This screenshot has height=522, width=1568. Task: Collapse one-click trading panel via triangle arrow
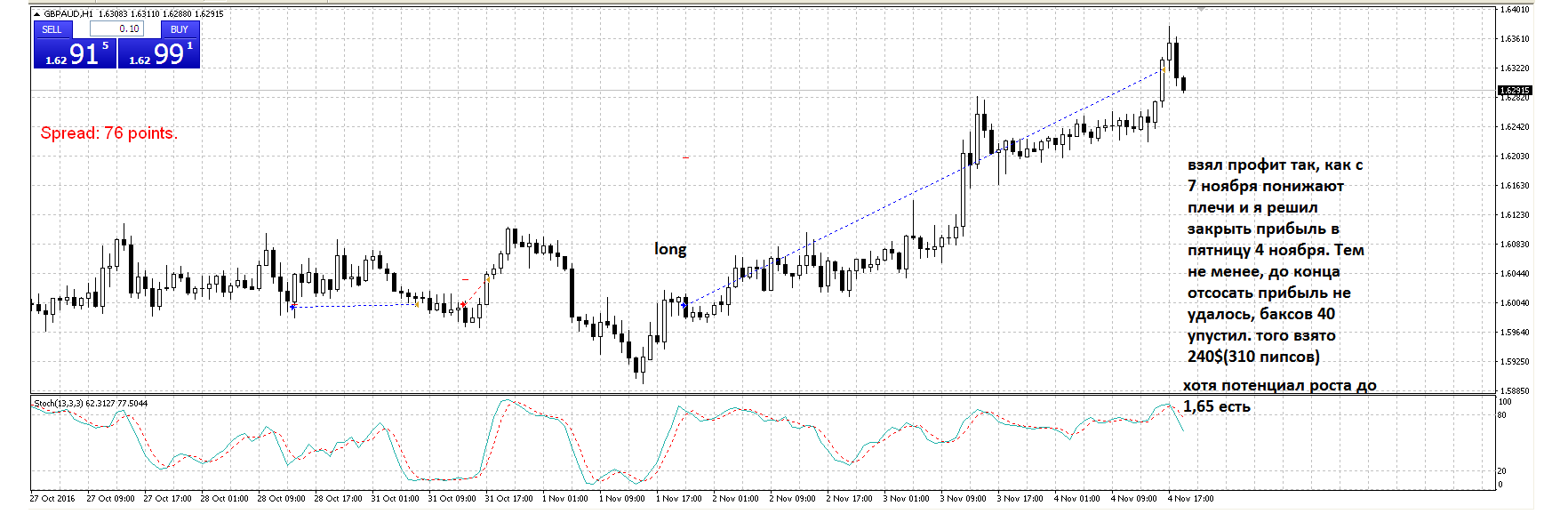tap(36, 14)
